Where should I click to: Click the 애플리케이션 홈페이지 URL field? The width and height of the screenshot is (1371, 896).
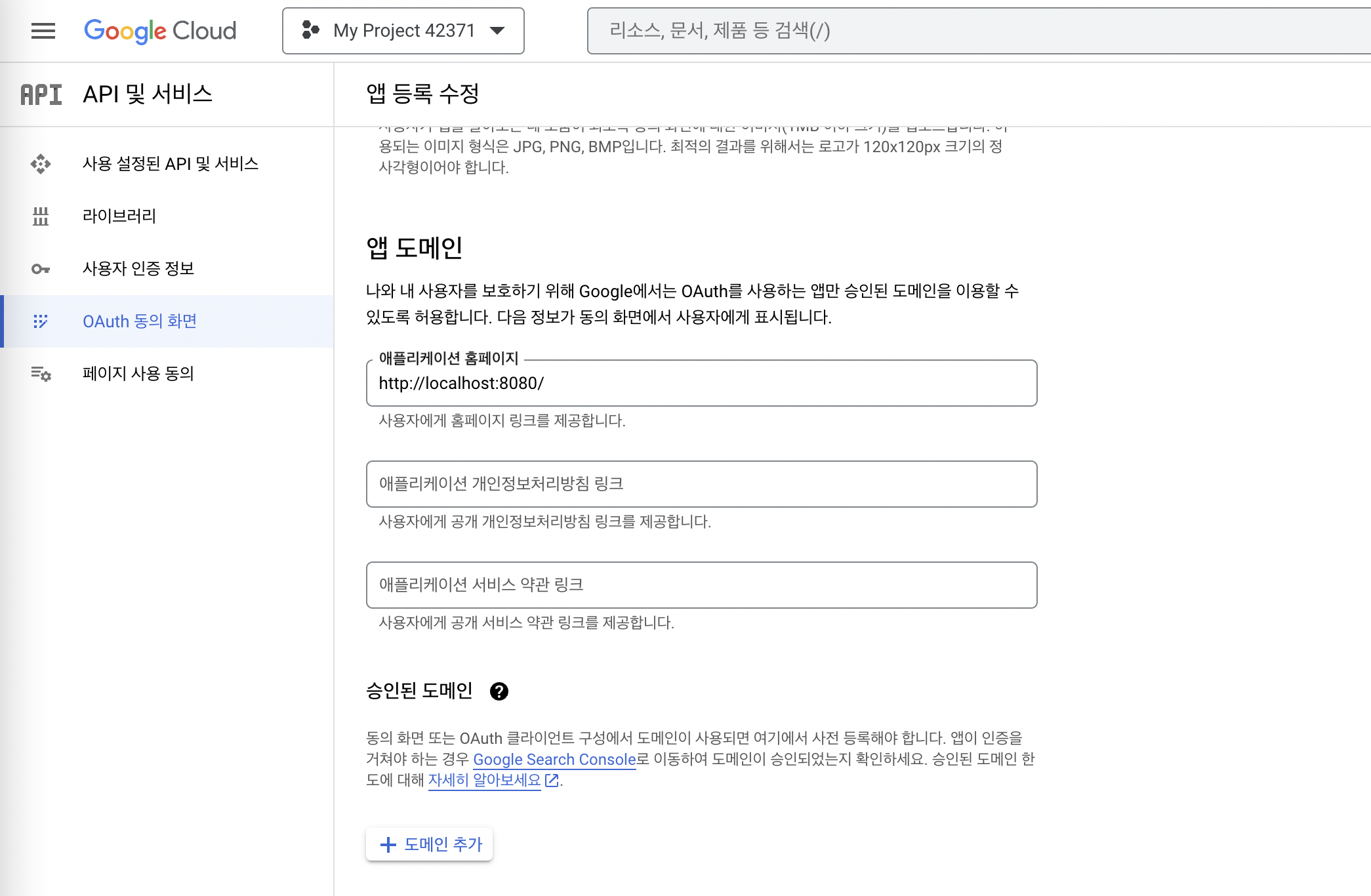[701, 384]
